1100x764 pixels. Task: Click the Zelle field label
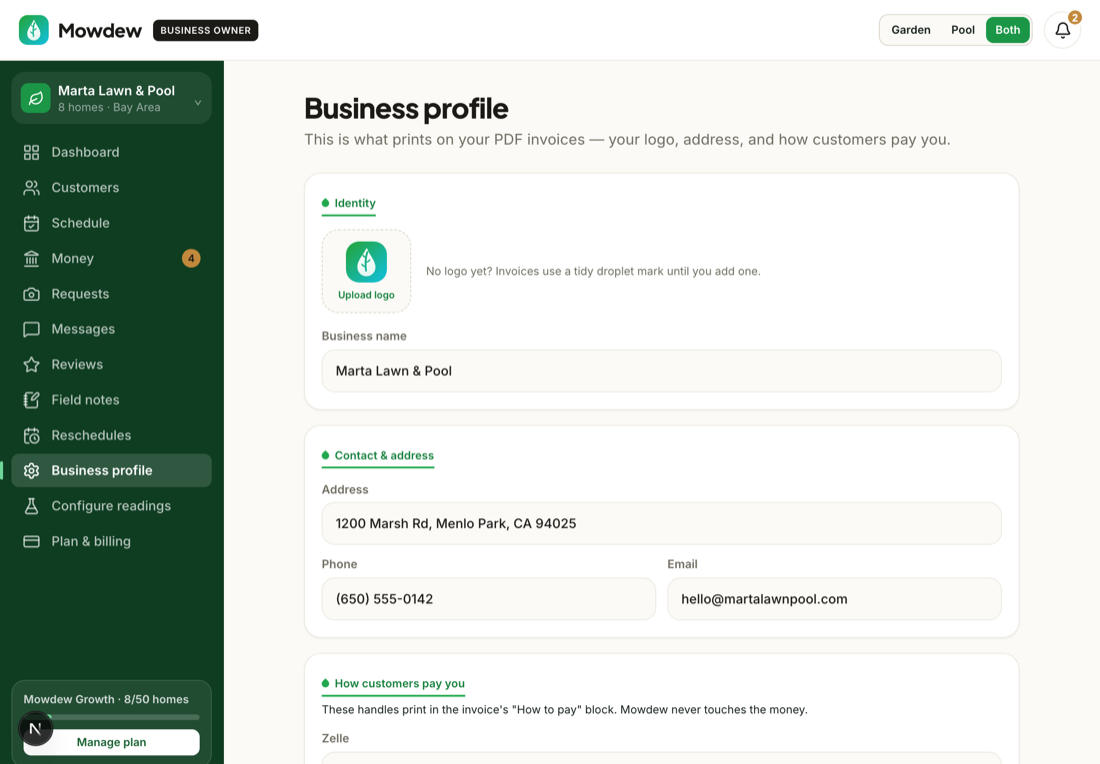pyautogui.click(x=335, y=739)
